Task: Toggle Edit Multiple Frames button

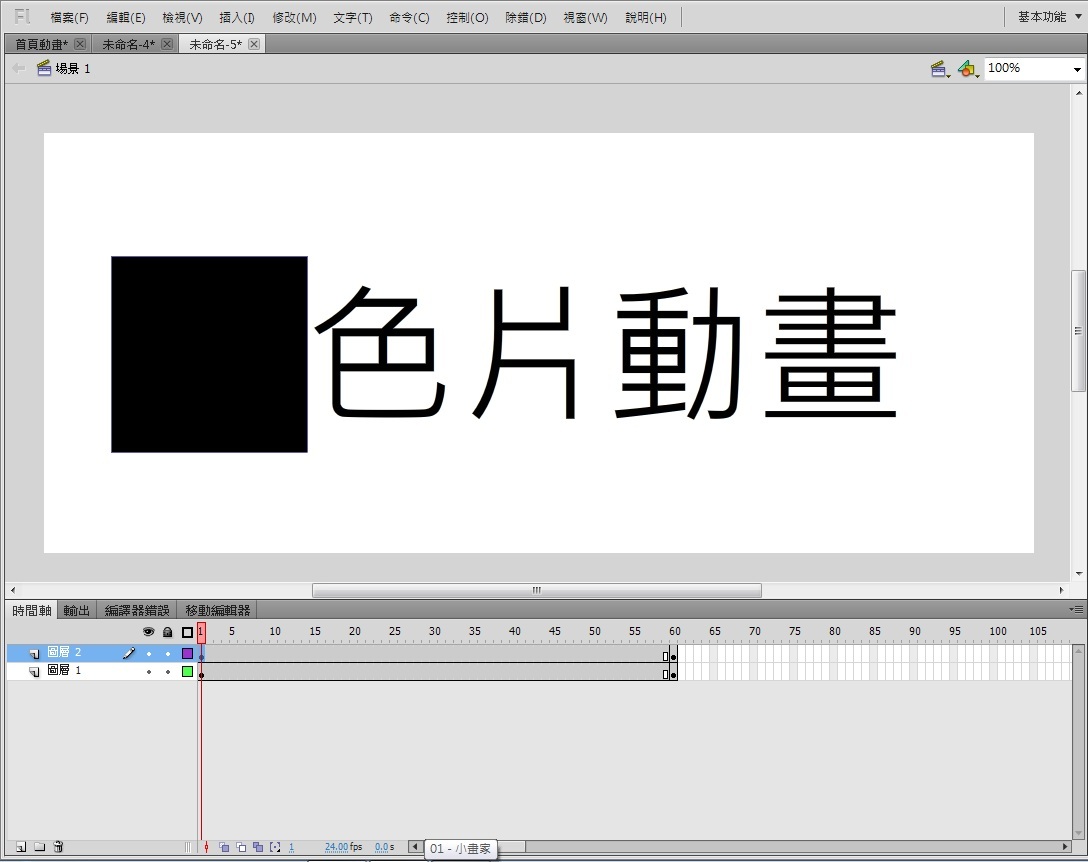Action: pyautogui.click(x=258, y=847)
